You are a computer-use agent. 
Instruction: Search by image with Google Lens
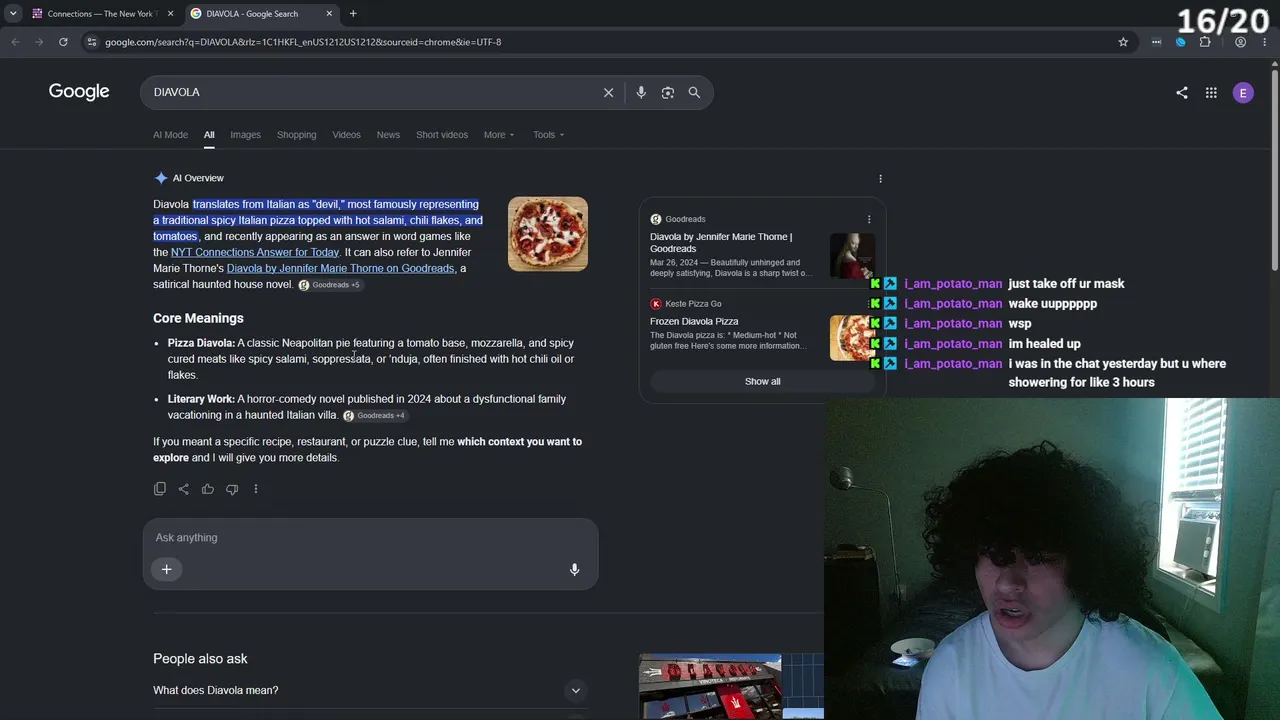[x=667, y=92]
